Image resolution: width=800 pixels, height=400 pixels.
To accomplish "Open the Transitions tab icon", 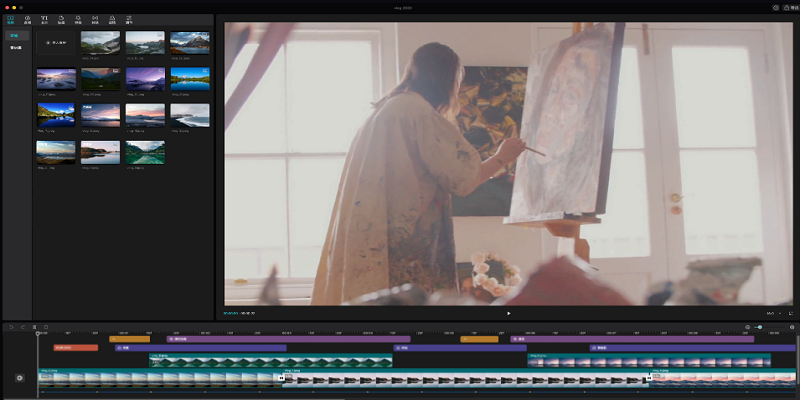I will tap(95, 19).
